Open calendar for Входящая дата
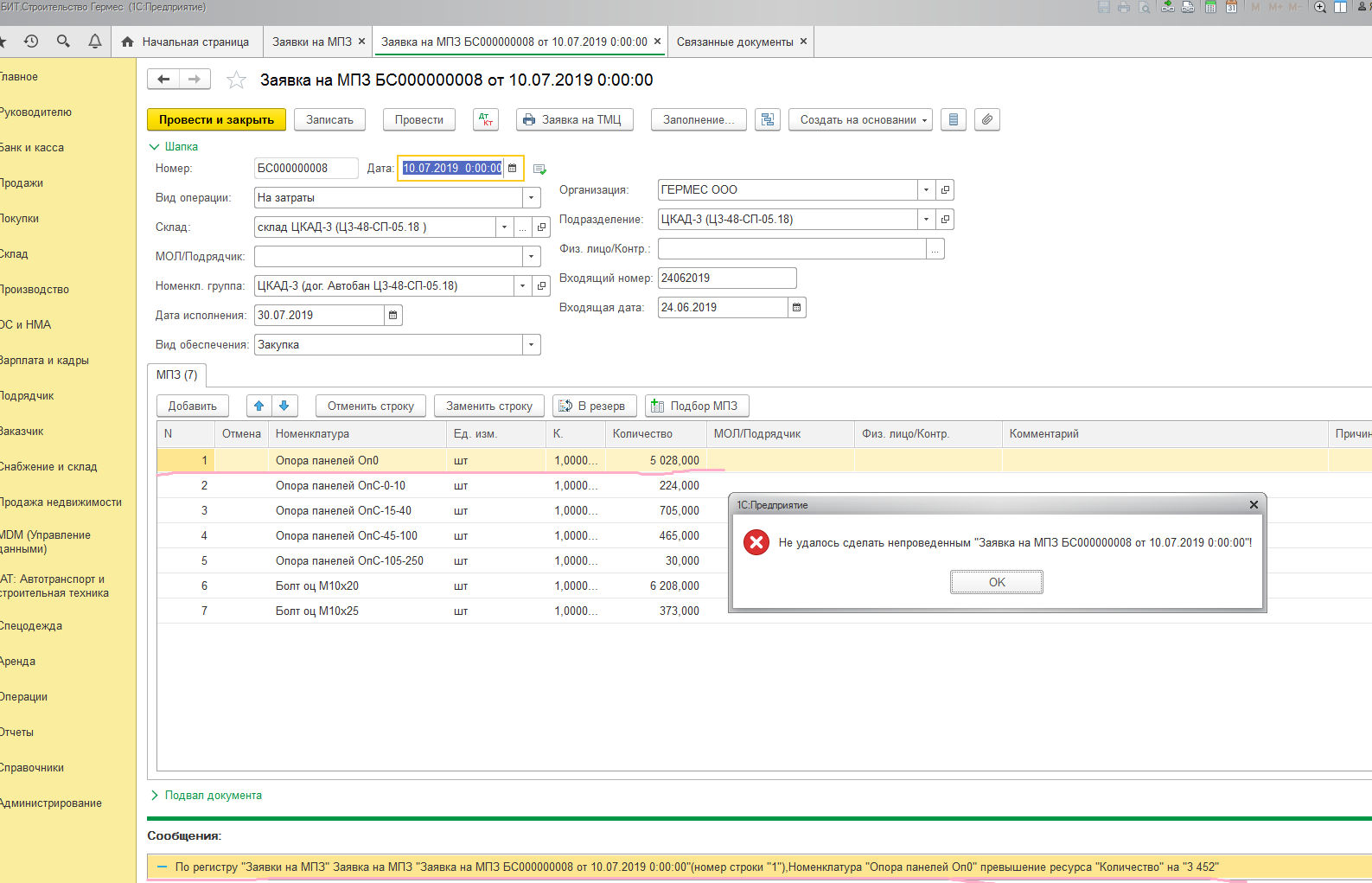Image resolution: width=1372 pixels, height=883 pixels. point(797,307)
